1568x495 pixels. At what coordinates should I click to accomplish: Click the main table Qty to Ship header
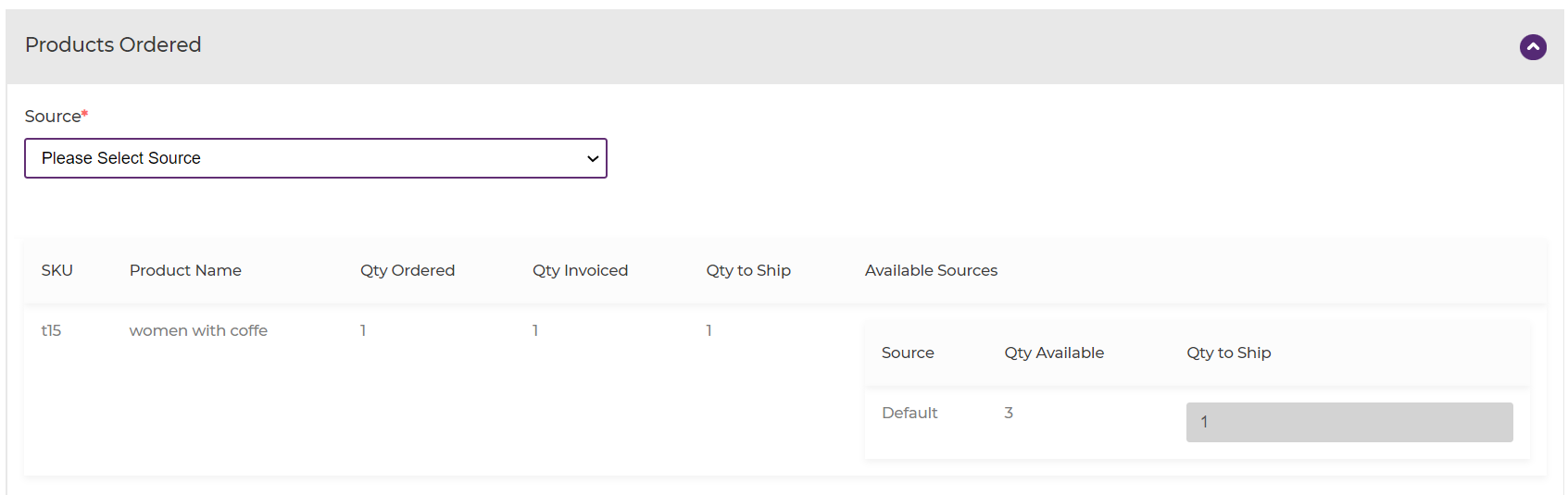[x=748, y=270]
